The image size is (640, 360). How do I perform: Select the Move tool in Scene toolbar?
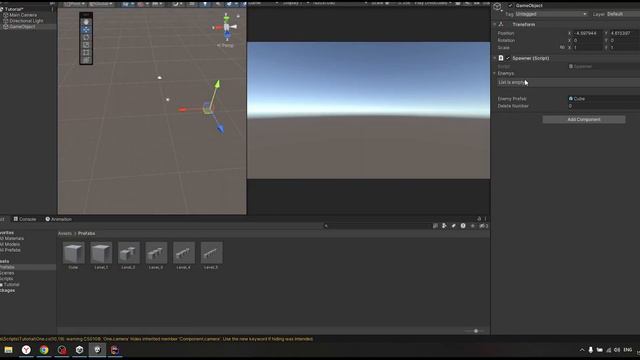tap(86, 30)
